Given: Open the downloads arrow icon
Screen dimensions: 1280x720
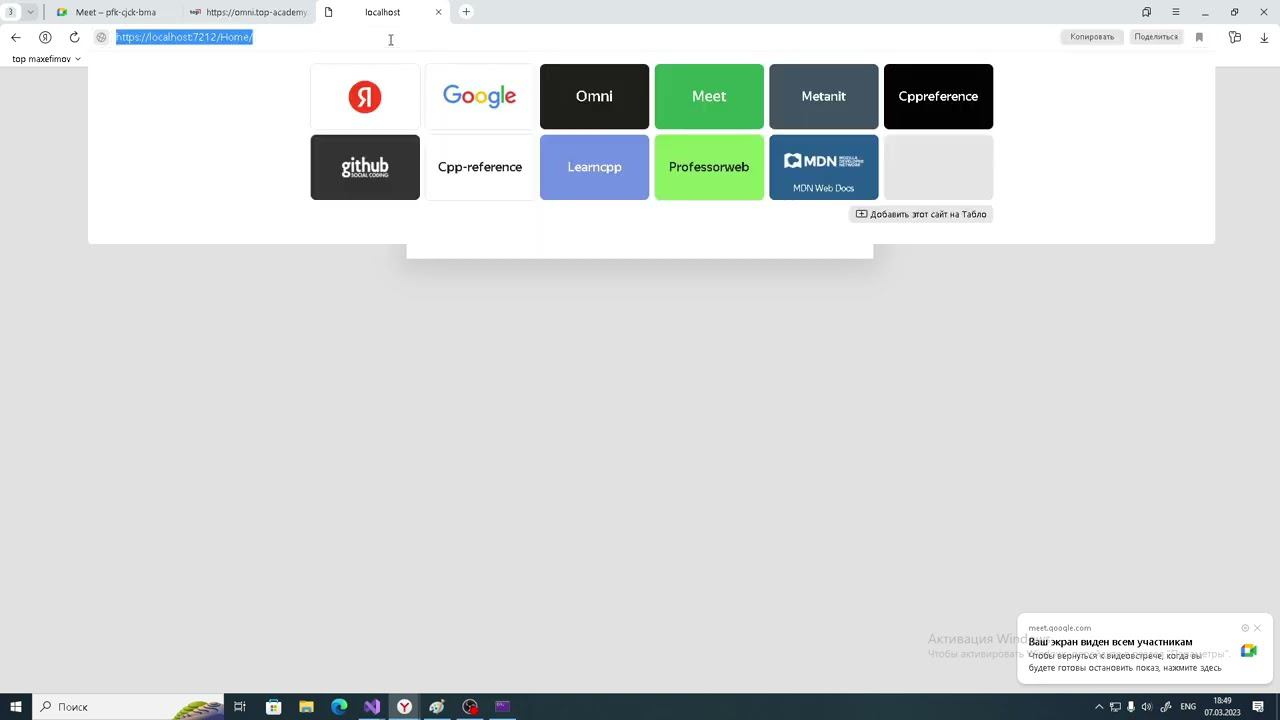Looking at the screenshot, I should pyautogui.click(x=1264, y=37).
